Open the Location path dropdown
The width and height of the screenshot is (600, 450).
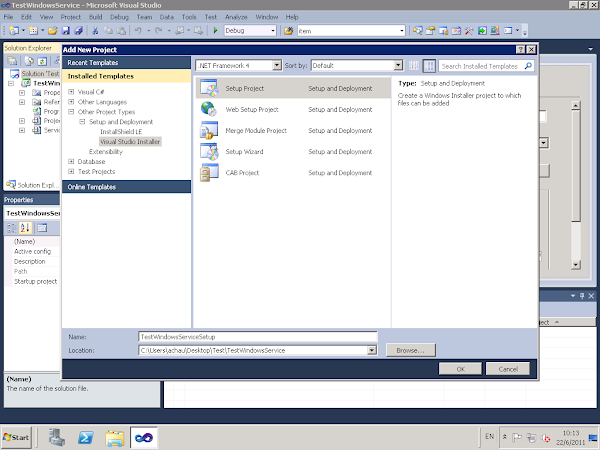tap(372, 350)
